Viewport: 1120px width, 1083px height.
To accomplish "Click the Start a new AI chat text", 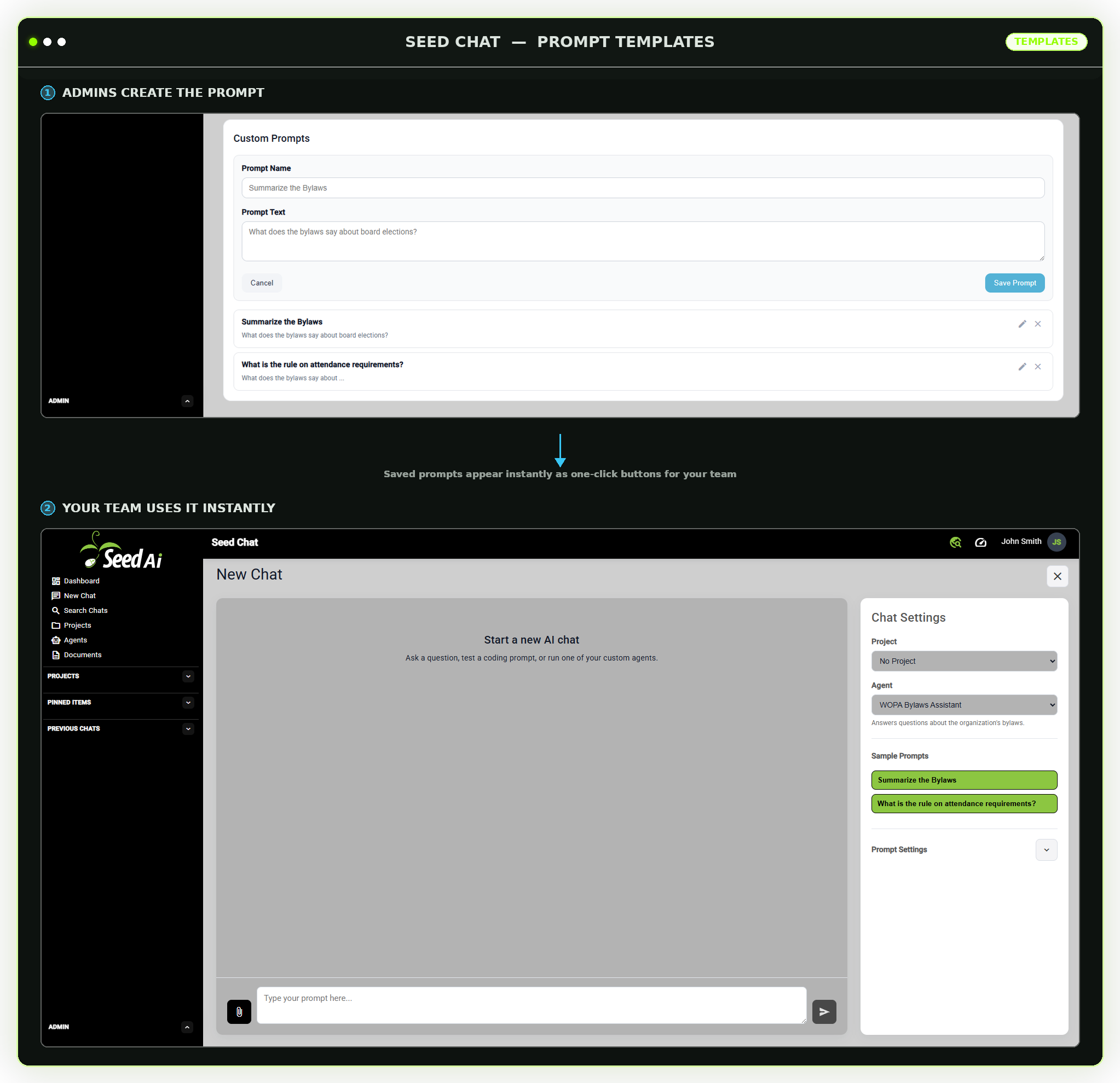I will pyautogui.click(x=532, y=640).
